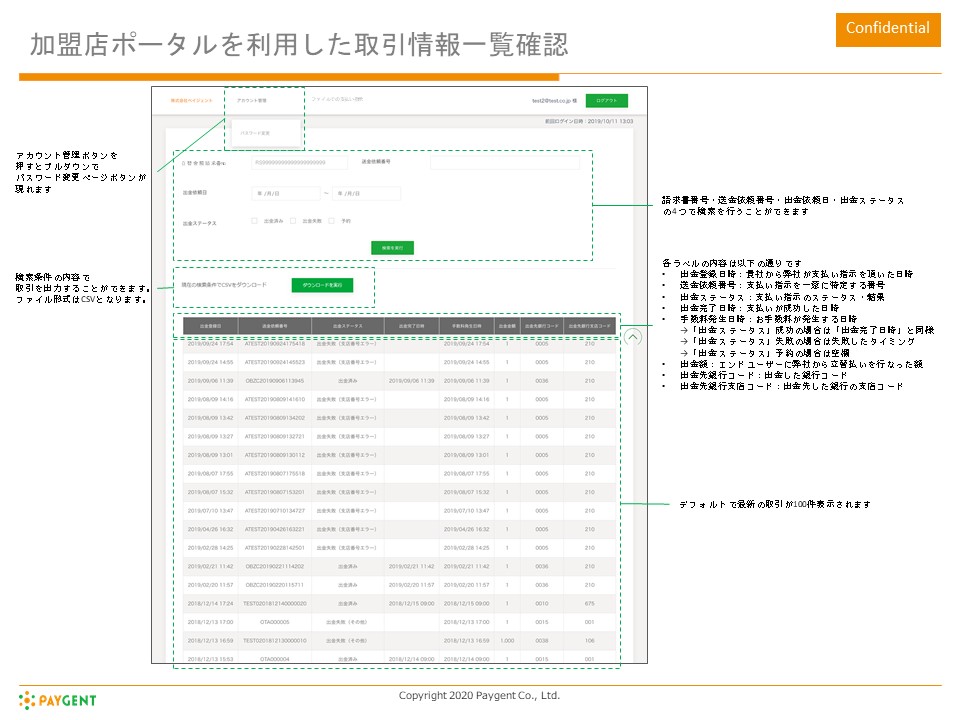Open the 出金依頼日 start date picker

click(284, 193)
